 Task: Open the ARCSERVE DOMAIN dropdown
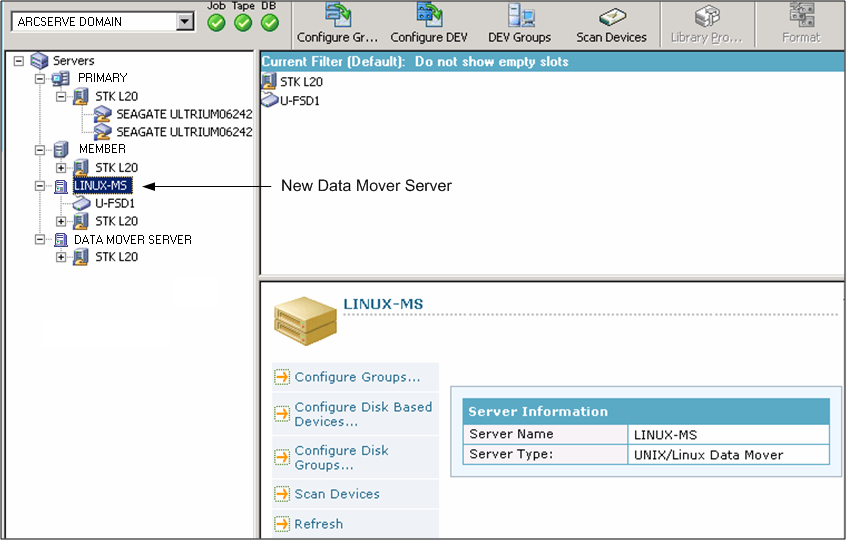click(184, 22)
